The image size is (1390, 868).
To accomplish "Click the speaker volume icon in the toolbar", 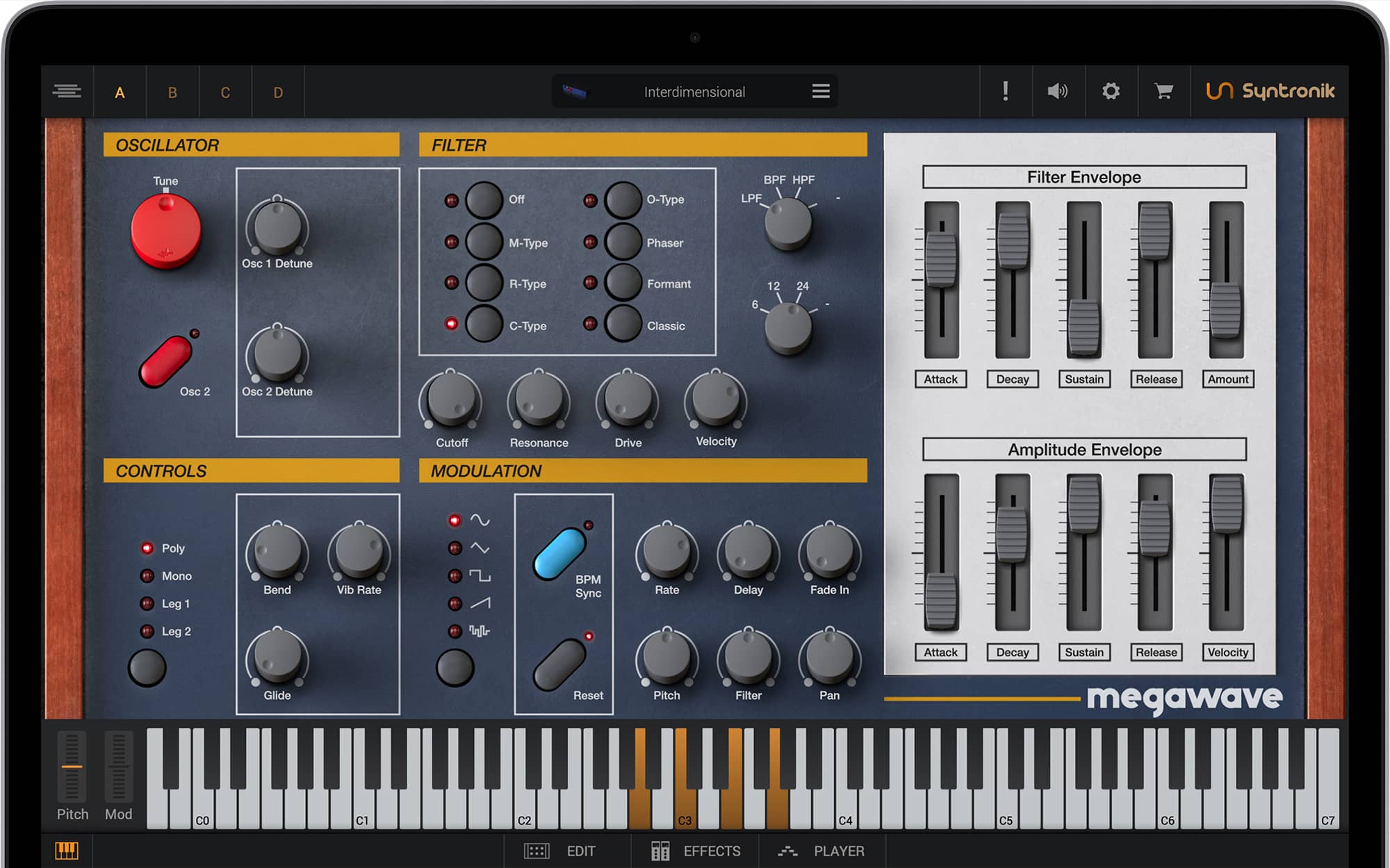I will pos(1057,91).
